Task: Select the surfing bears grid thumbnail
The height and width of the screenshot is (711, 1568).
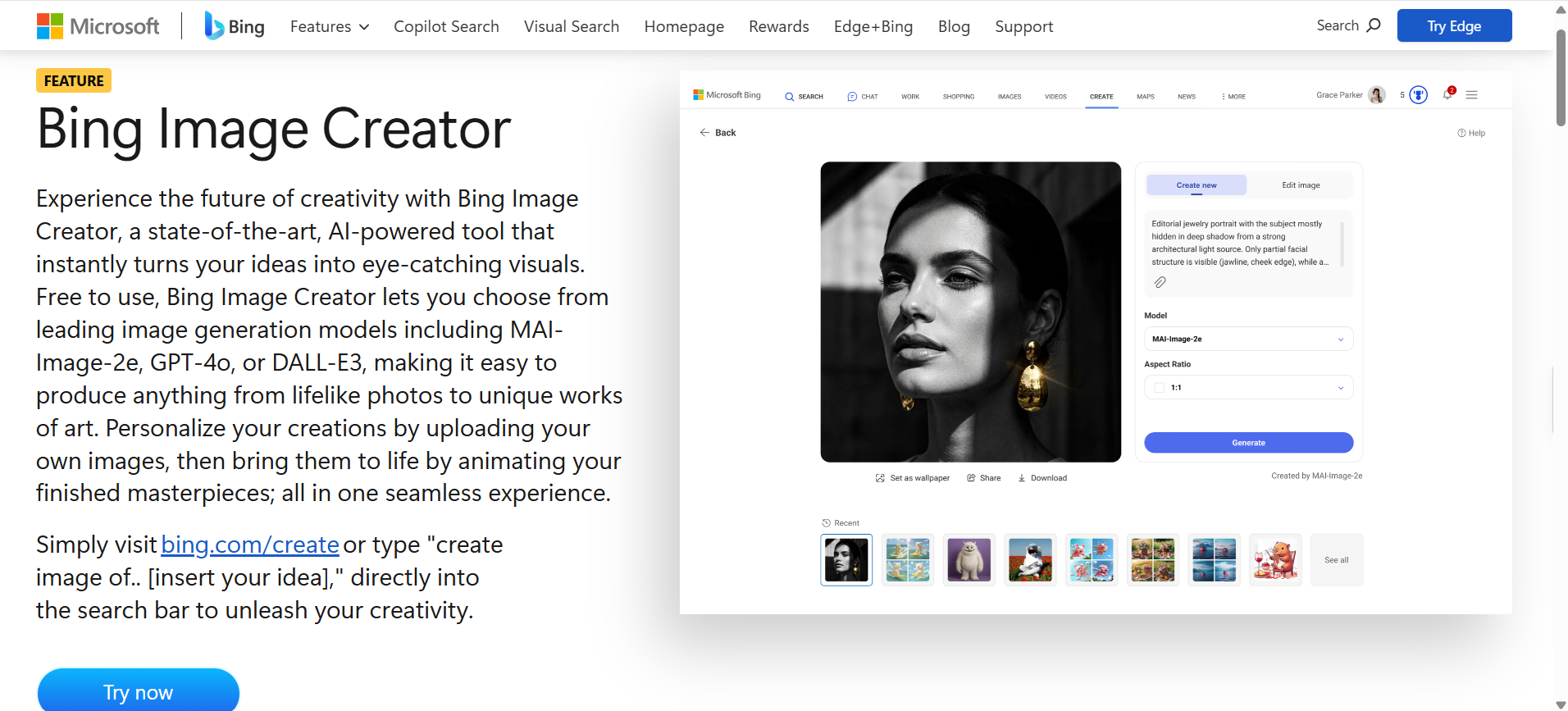Action: 908,560
